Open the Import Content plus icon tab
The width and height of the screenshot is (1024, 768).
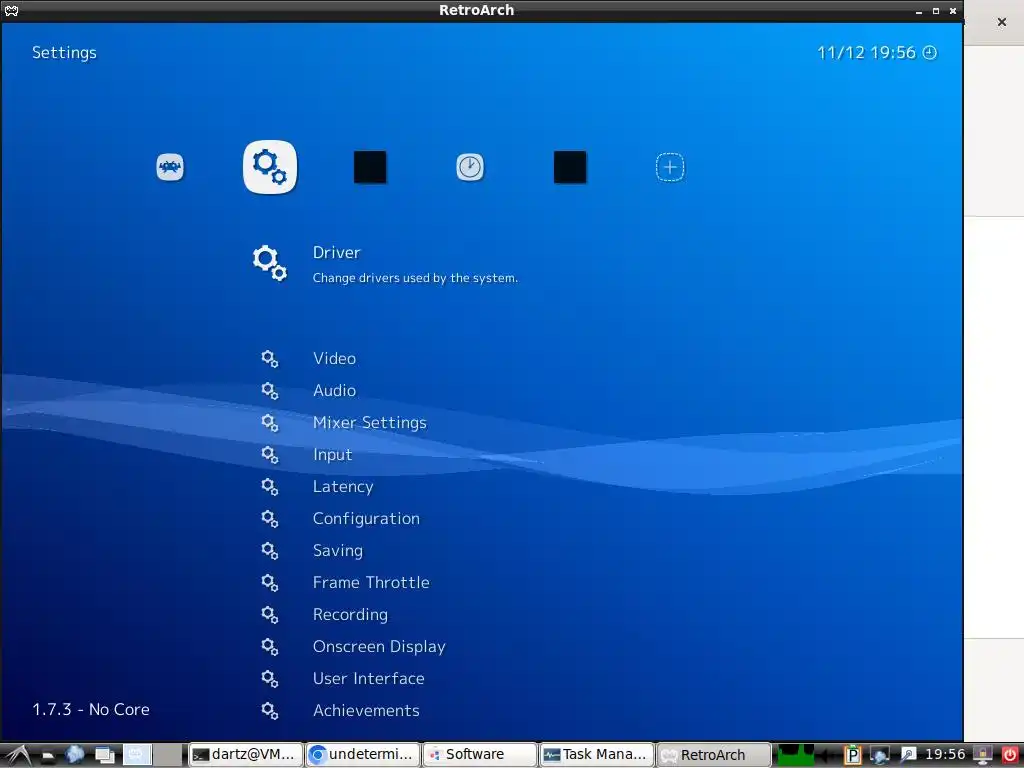[x=669, y=167]
